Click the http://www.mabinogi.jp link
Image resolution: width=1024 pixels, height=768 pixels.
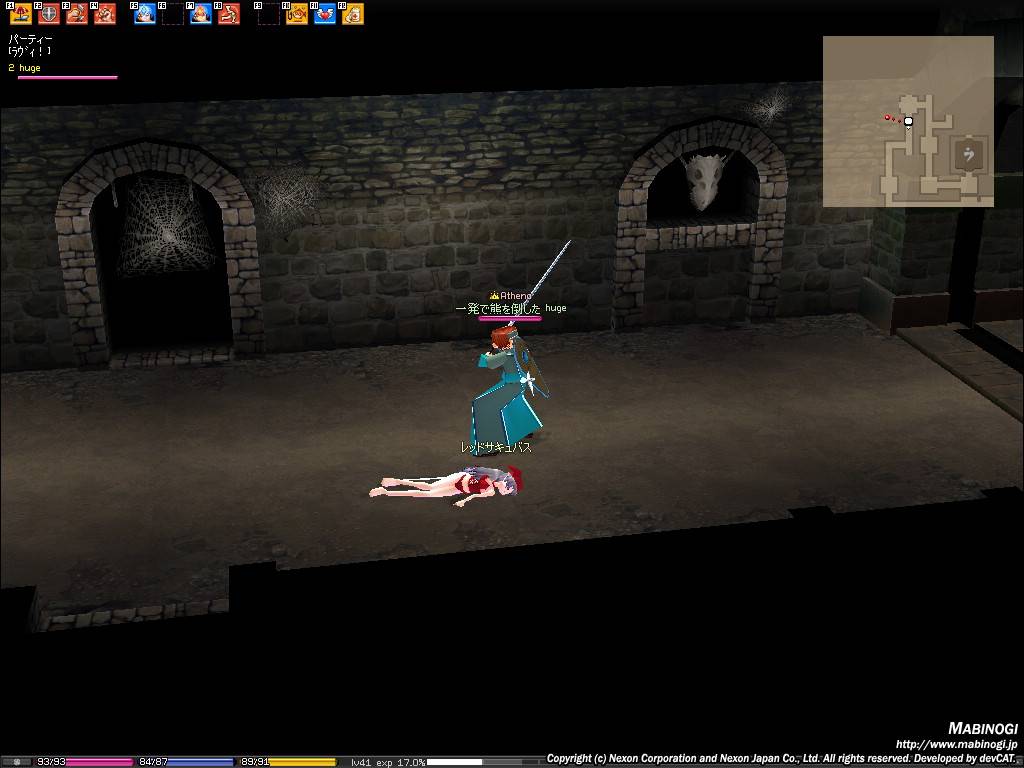tap(956, 744)
